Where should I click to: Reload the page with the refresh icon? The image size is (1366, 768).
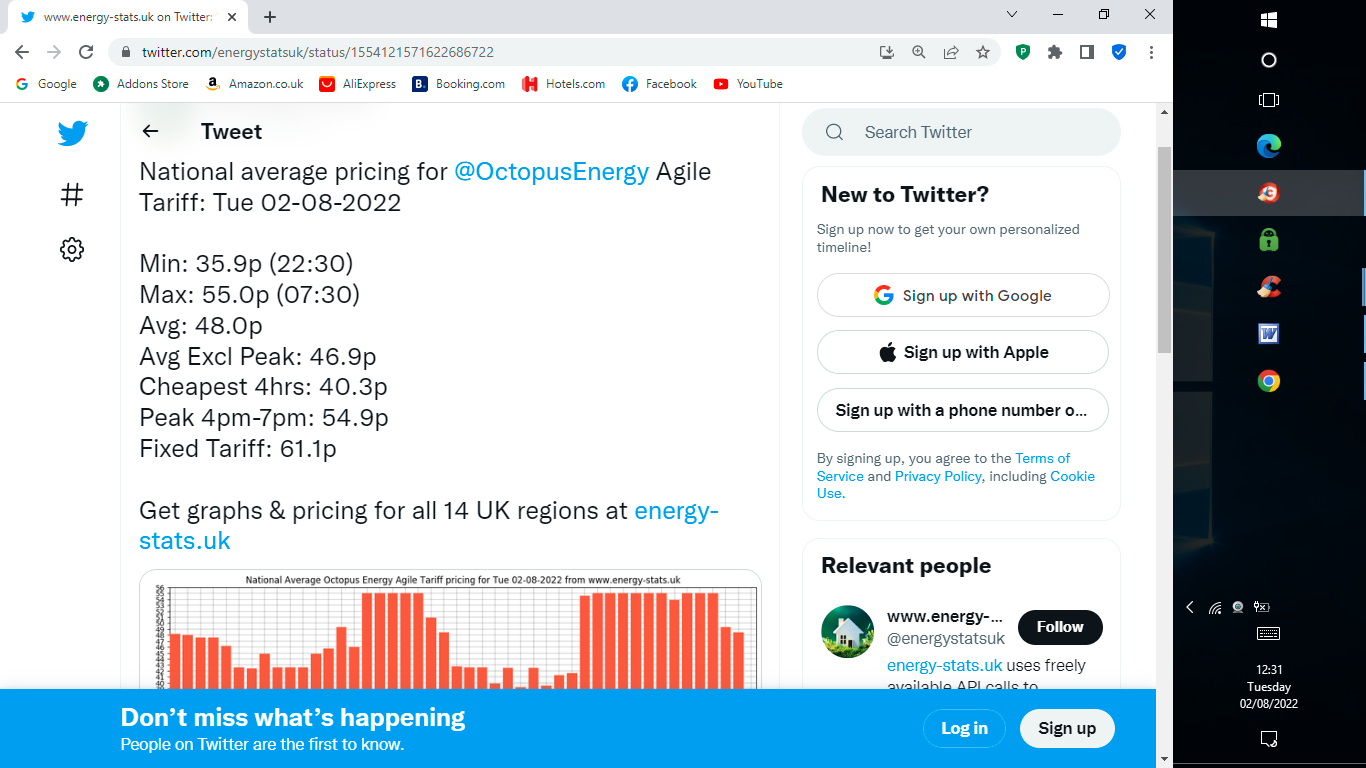click(86, 52)
